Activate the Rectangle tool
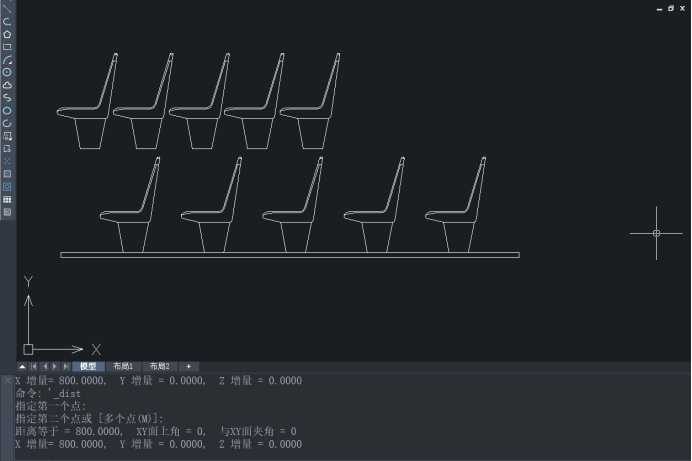The width and height of the screenshot is (692, 461). [7, 47]
